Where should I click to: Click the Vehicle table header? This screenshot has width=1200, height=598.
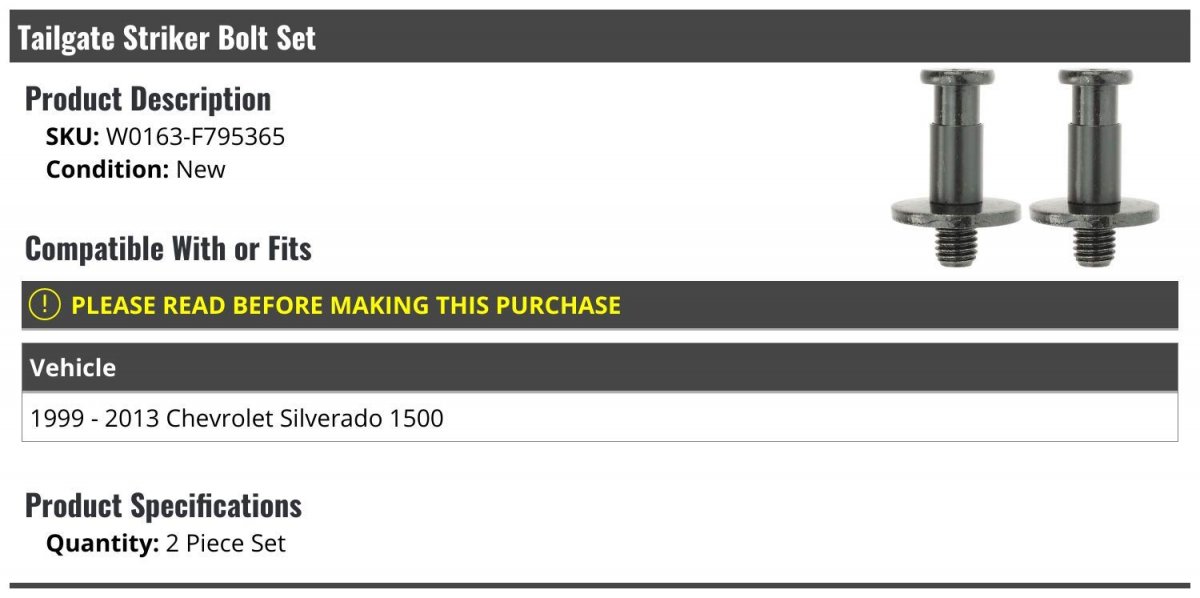point(600,367)
